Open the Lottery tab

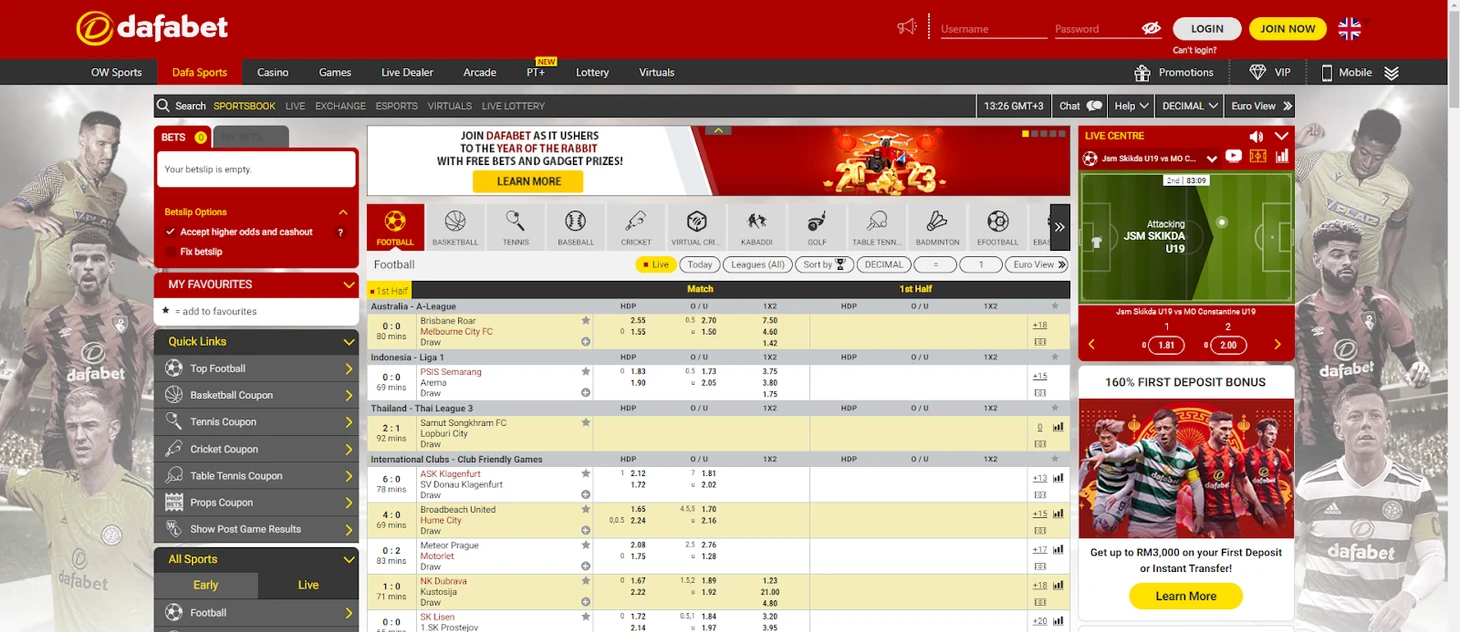(592, 72)
